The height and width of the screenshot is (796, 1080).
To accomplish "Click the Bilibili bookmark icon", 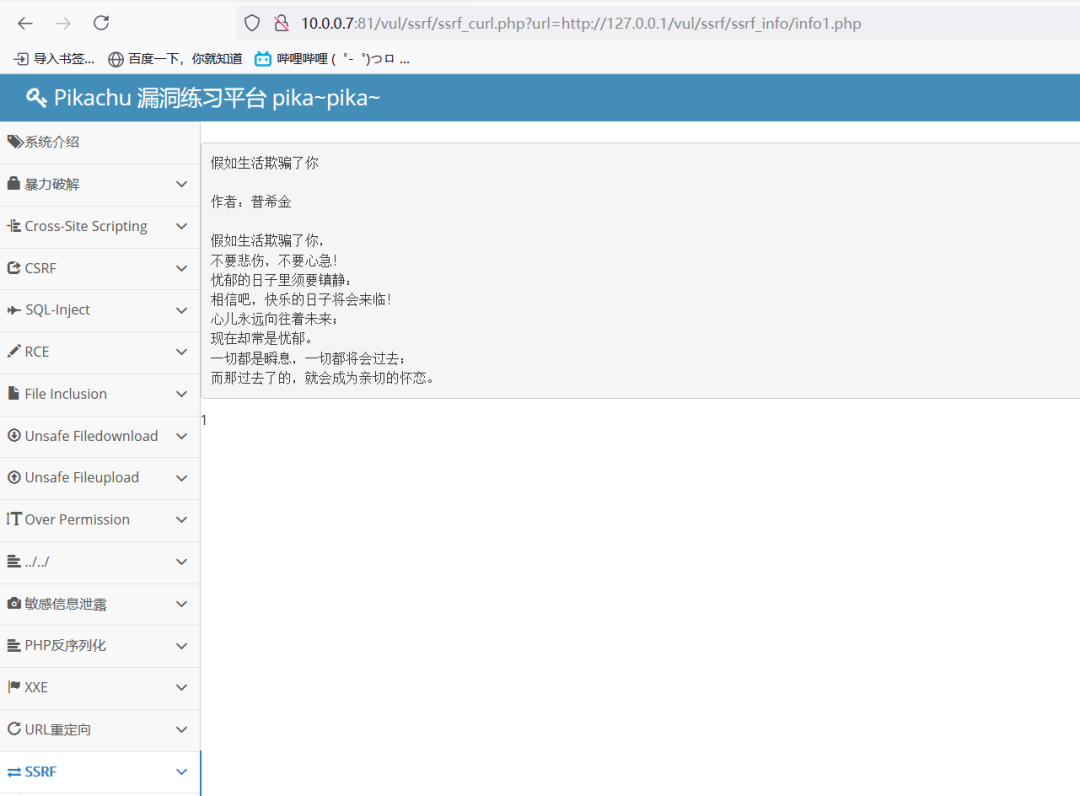I will pos(263,59).
